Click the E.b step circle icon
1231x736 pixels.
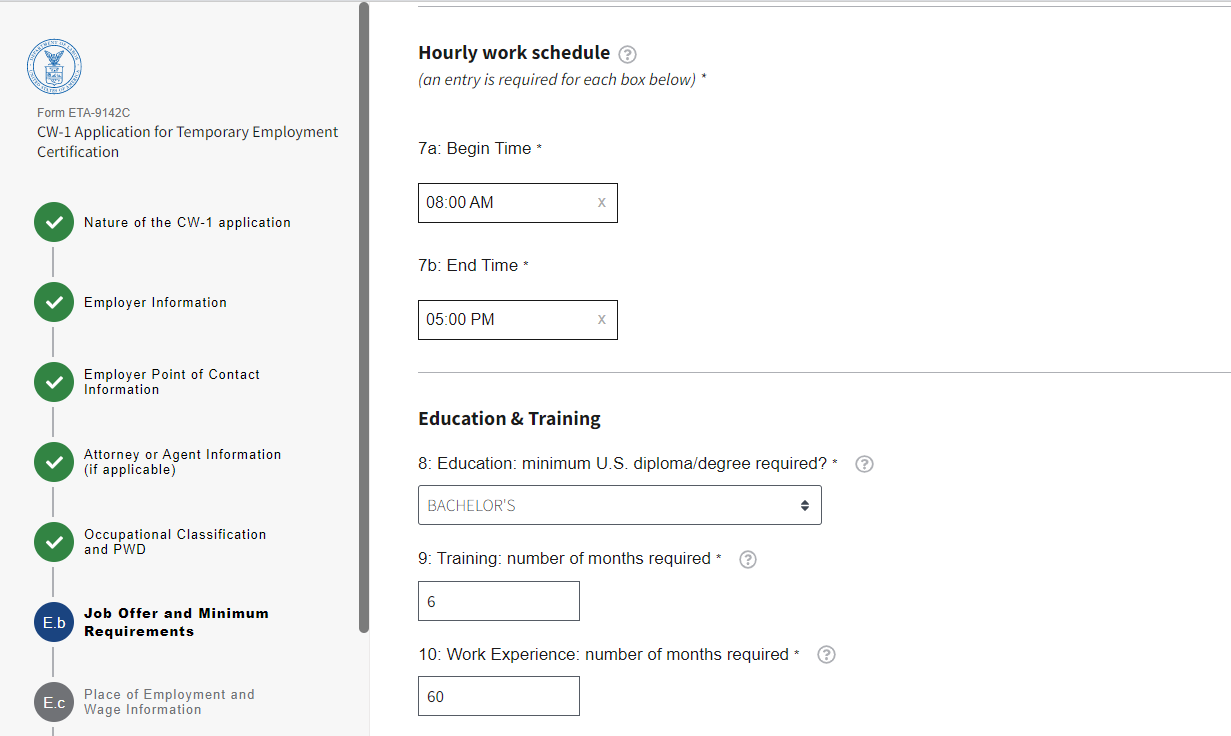point(54,622)
